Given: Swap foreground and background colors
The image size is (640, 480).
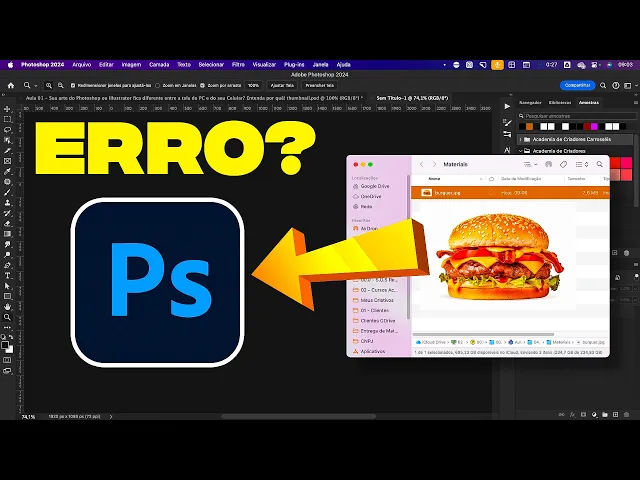Looking at the screenshot, I should pos(11,337).
